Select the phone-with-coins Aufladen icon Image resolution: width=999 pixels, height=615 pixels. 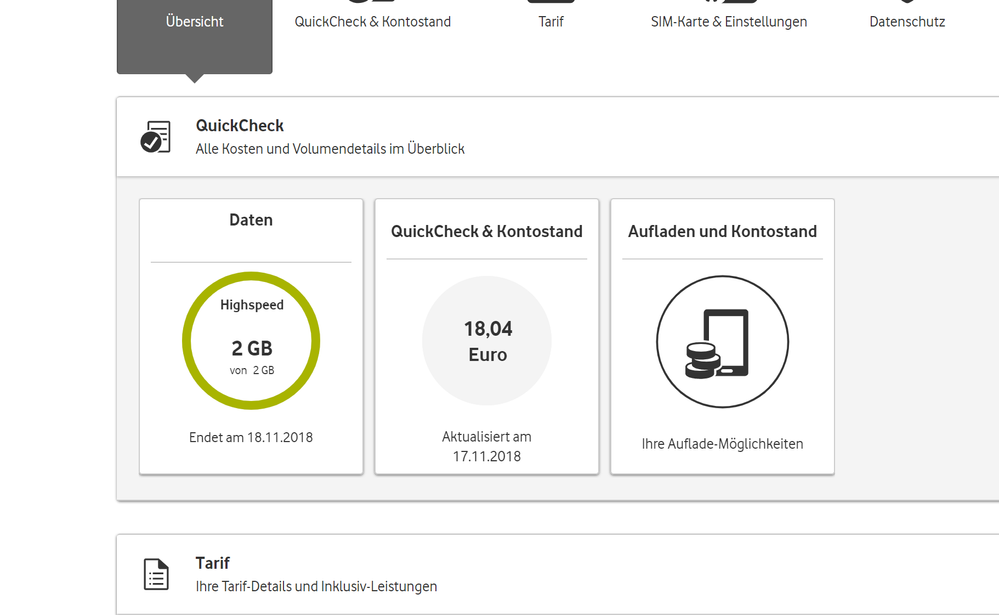tap(722, 341)
